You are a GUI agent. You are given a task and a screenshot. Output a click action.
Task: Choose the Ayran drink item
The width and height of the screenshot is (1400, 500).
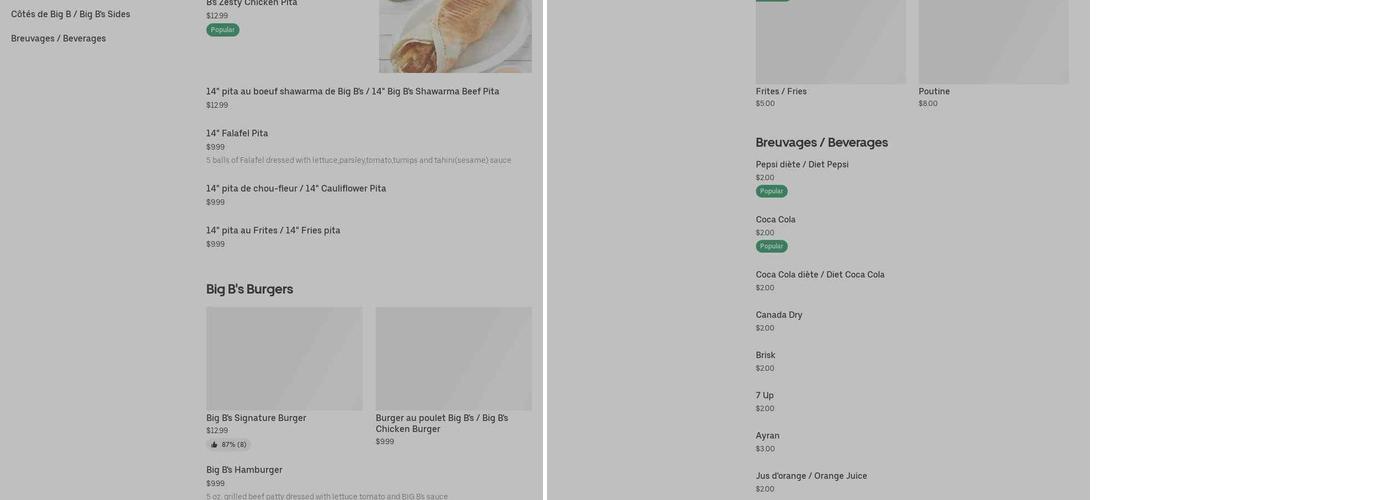click(x=768, y=436)
